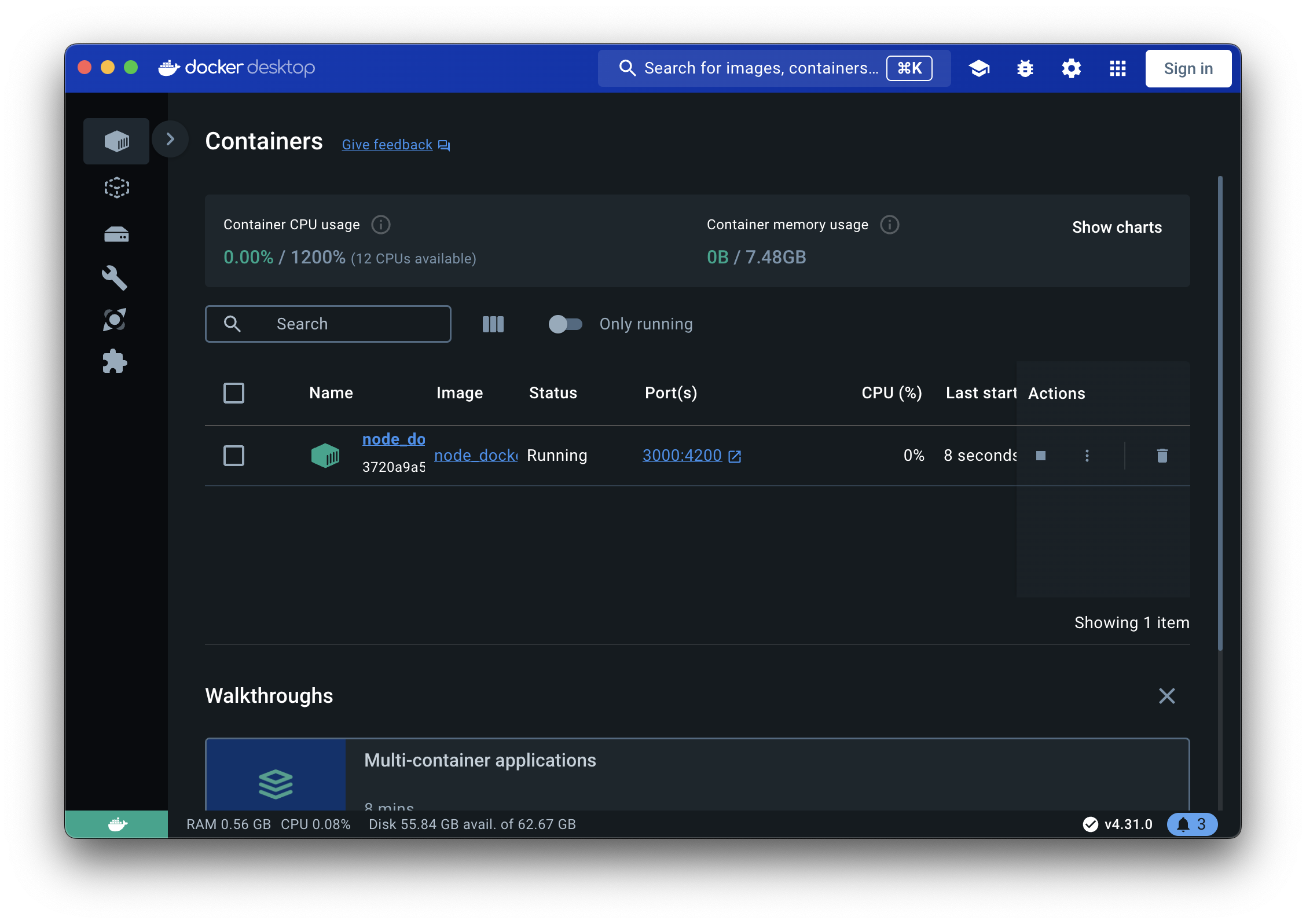The height and width of the screenshot is (924, 1306).
Task: Click the Running status text
Action: 557,456
